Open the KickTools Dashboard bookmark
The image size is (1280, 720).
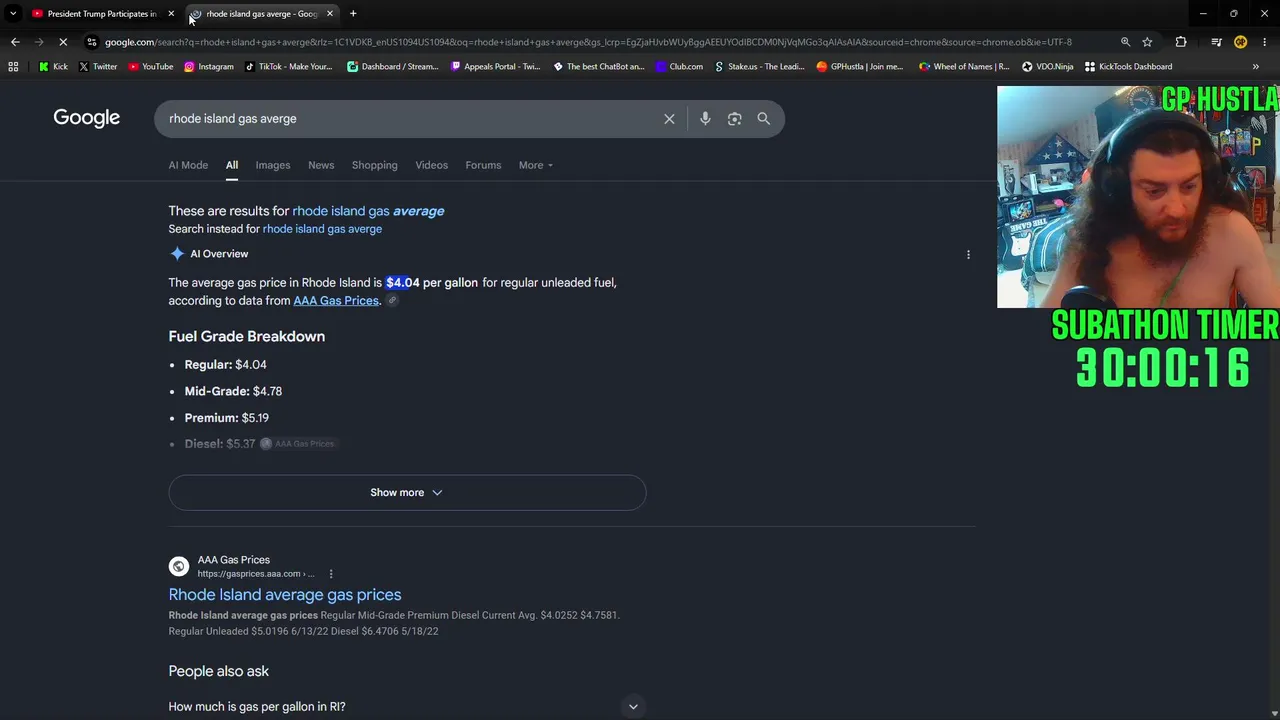click(x=1128, y=67)
